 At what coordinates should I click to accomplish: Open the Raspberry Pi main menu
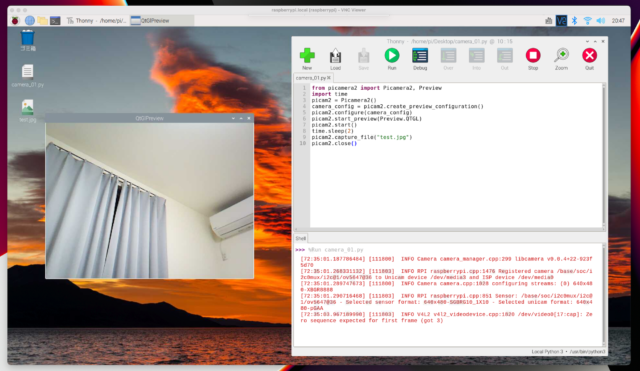click(16, 20)
